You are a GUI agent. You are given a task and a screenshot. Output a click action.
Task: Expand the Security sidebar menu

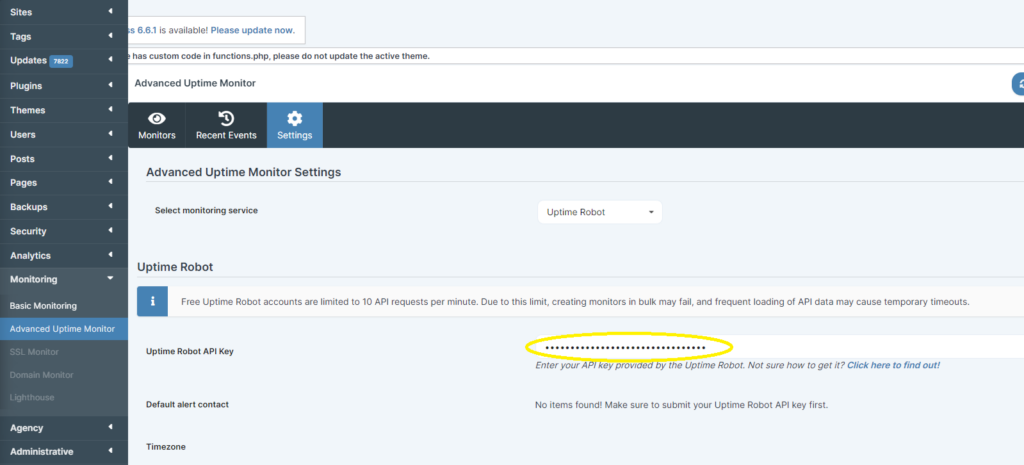tap(64, 231)
